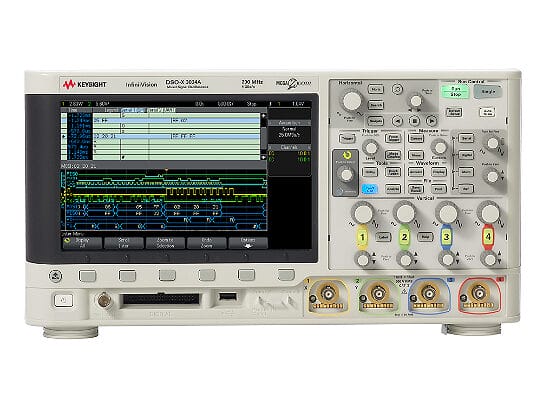Tap the Trigger button
The width and height of the screenshot is (540, 400).
[347, 139]
